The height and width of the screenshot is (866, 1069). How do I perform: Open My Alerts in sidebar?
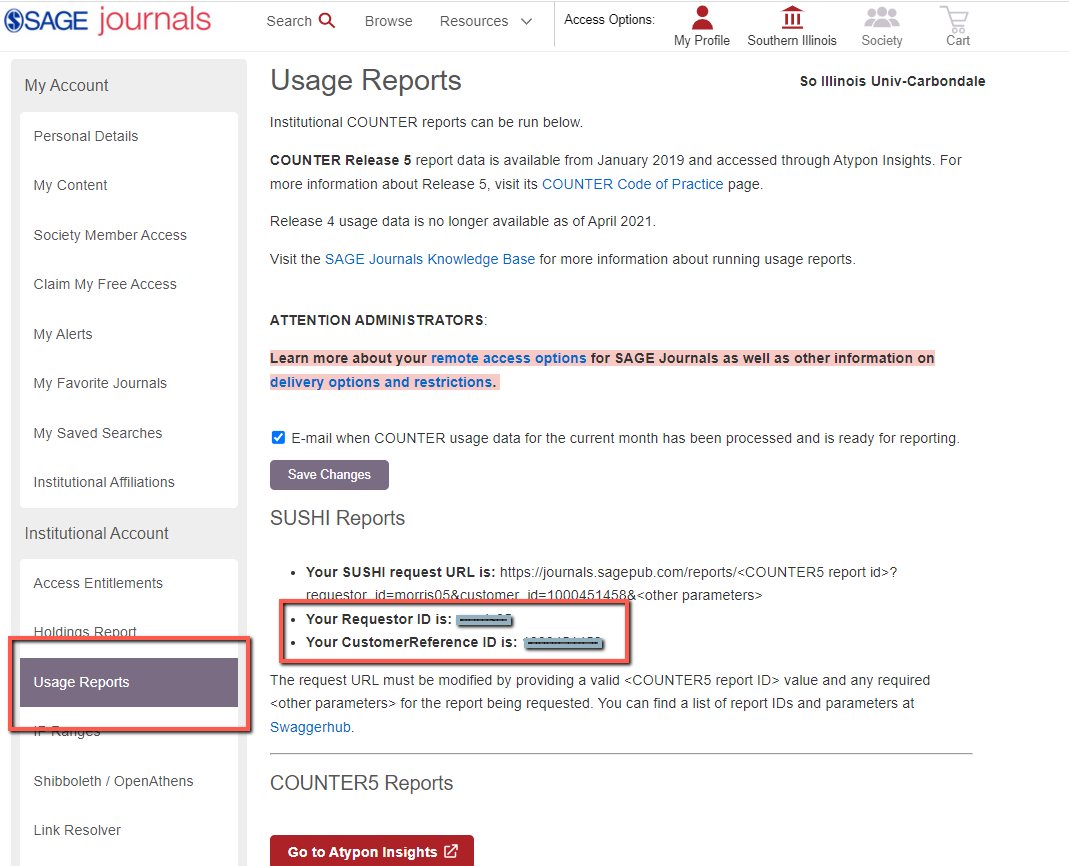[63, 334]
